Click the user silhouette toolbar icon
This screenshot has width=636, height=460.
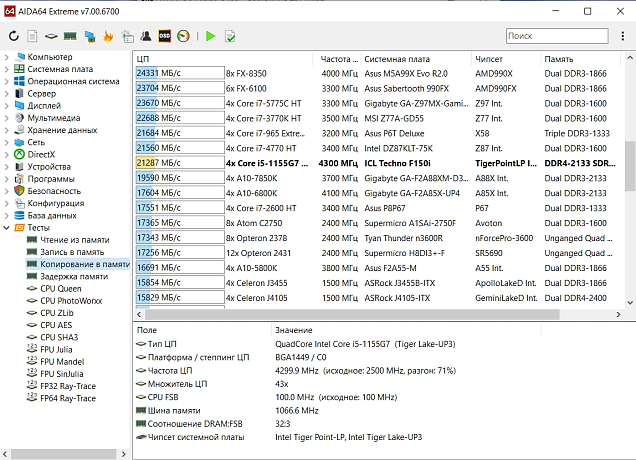pyautogui.click(x=144, y=36)
